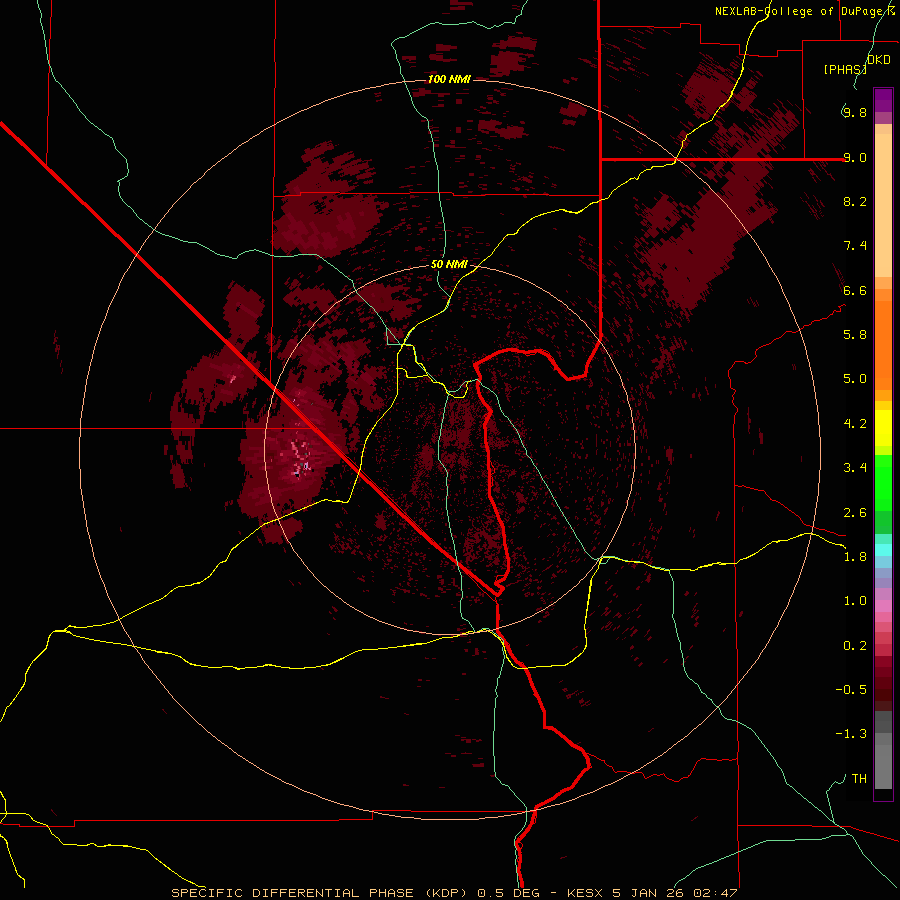
Task: Click the DKD label above the color scale
Action: (x=879, y=60)
